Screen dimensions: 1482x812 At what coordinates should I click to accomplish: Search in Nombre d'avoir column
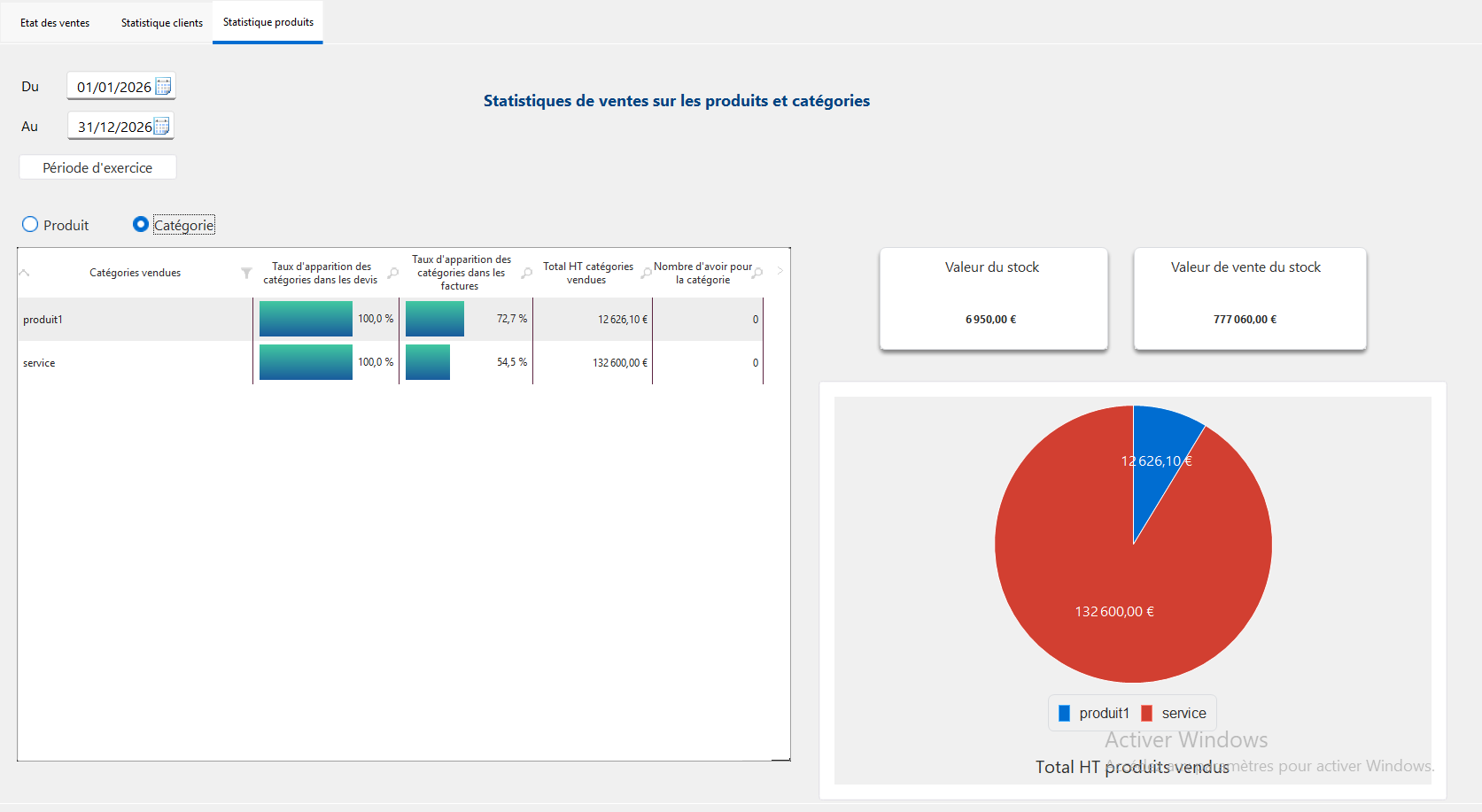point(757,273)
